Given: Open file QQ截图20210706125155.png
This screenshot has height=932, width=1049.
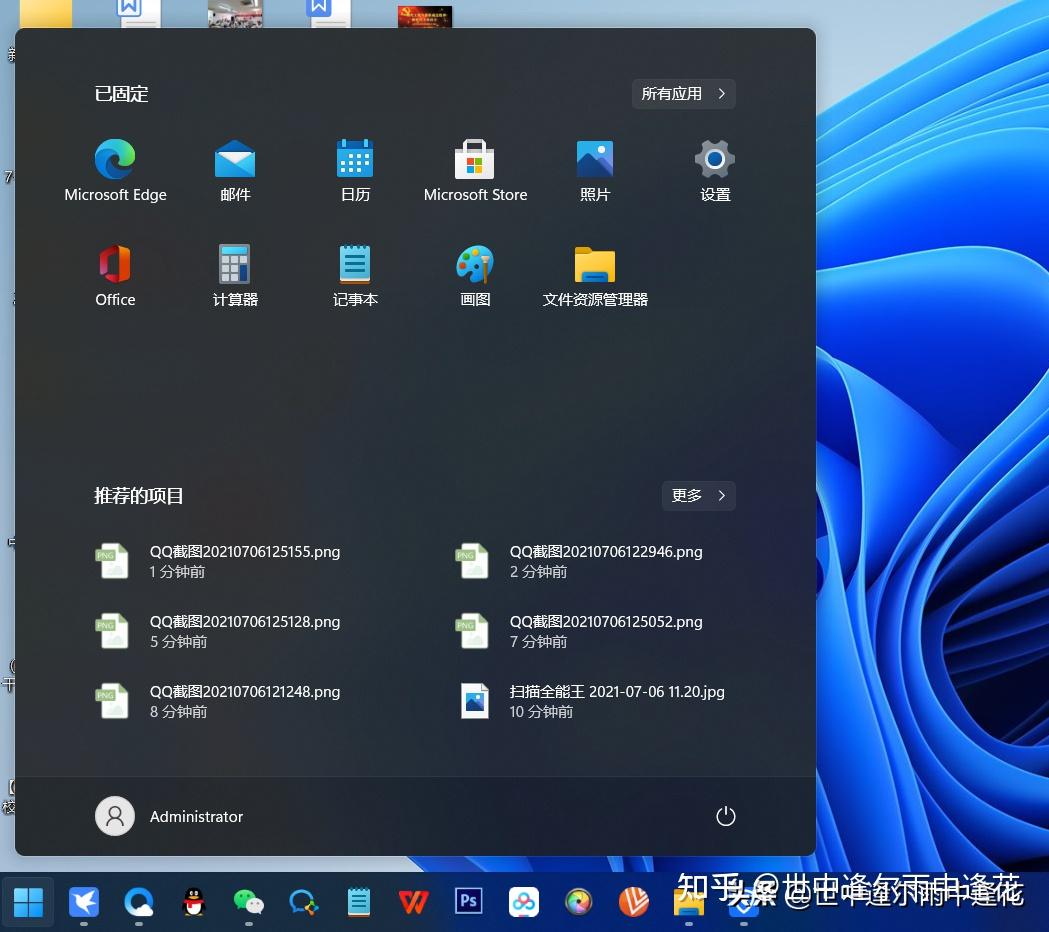Looking at the screenshot, I should [244, 560].
